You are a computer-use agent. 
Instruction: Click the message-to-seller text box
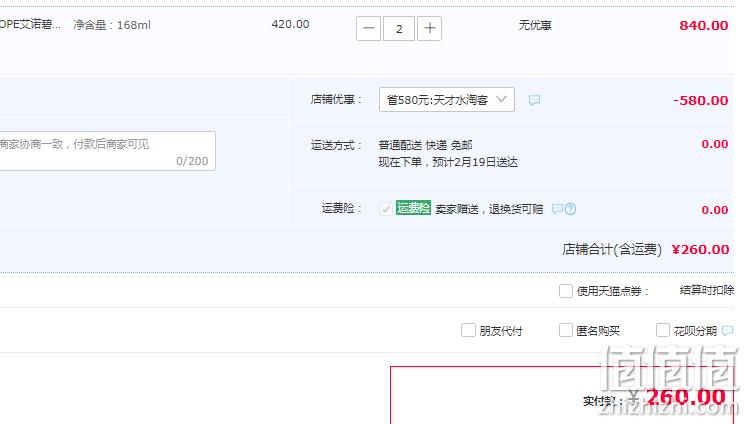[107, 151]
